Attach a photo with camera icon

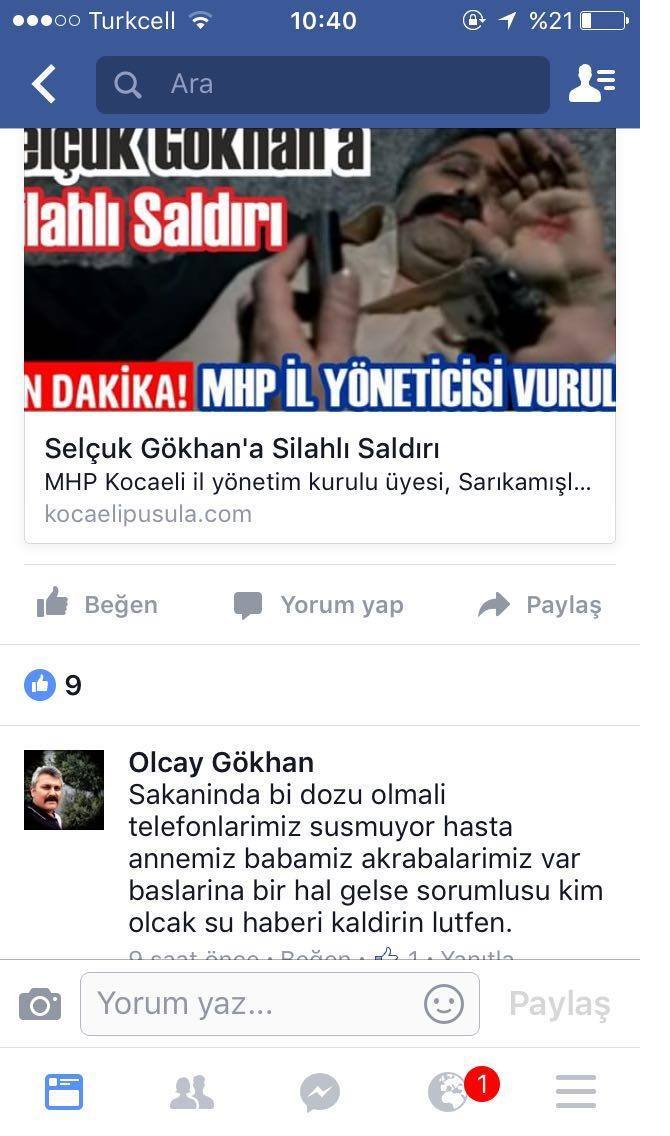point(40,1004)
